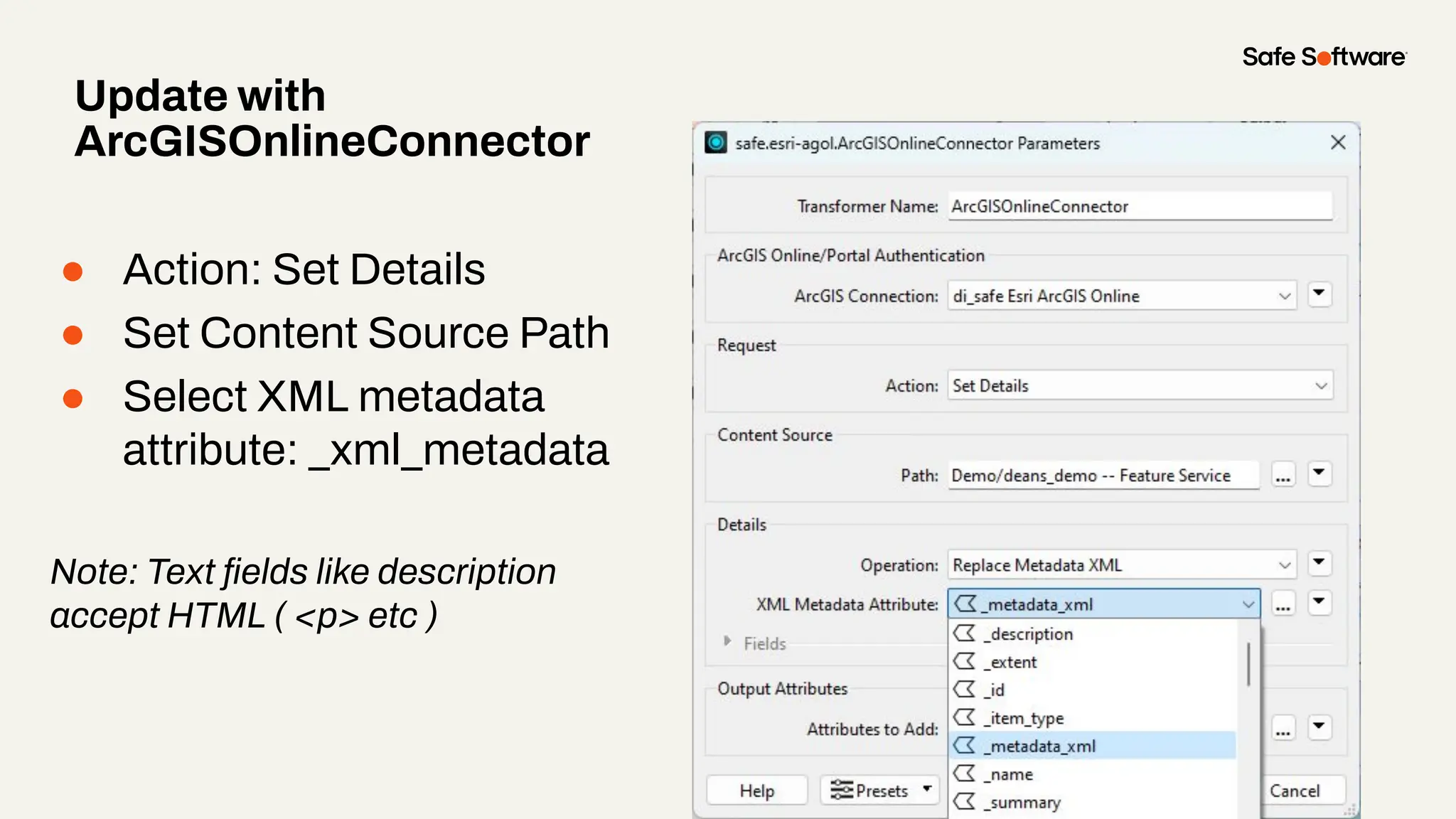This screenshot has width=1456, height=819.
Task: Open the ArcGIS Connection dropdown
Action: 1122,296
